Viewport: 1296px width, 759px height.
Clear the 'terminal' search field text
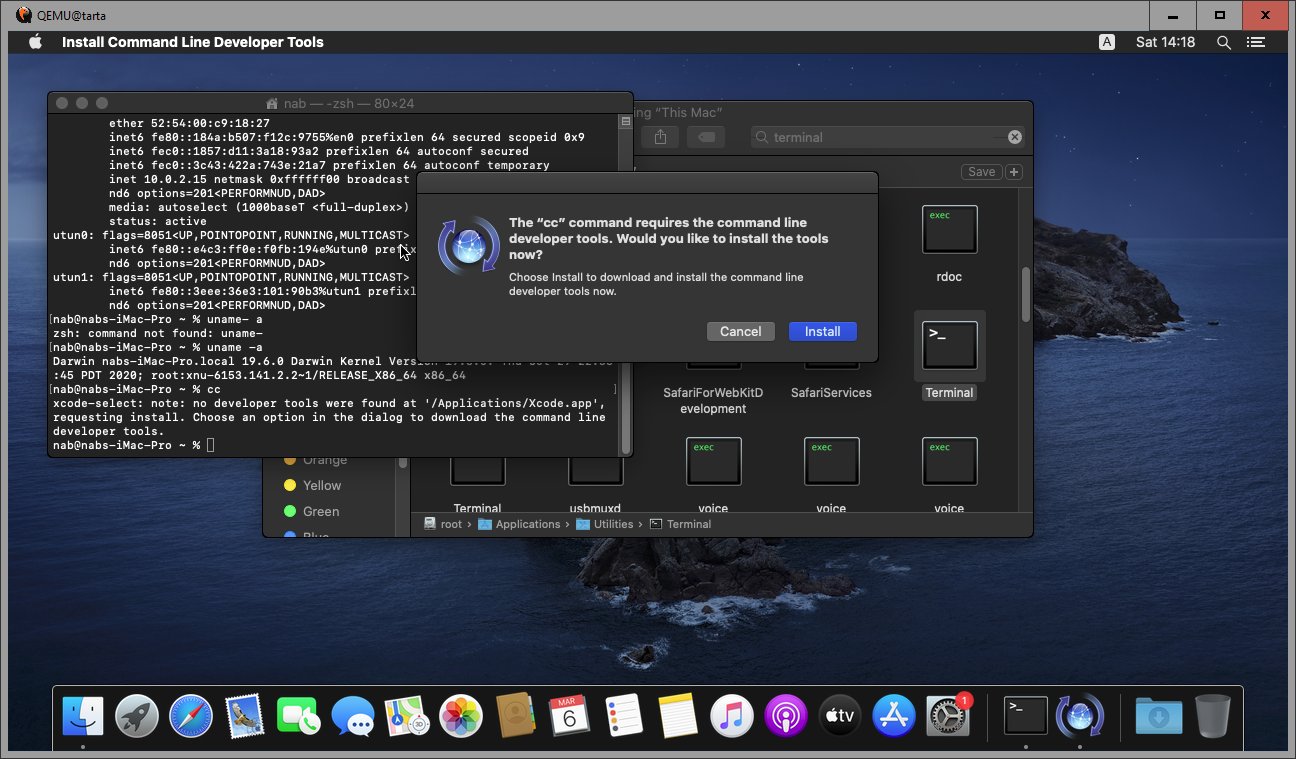[1014, 137]
